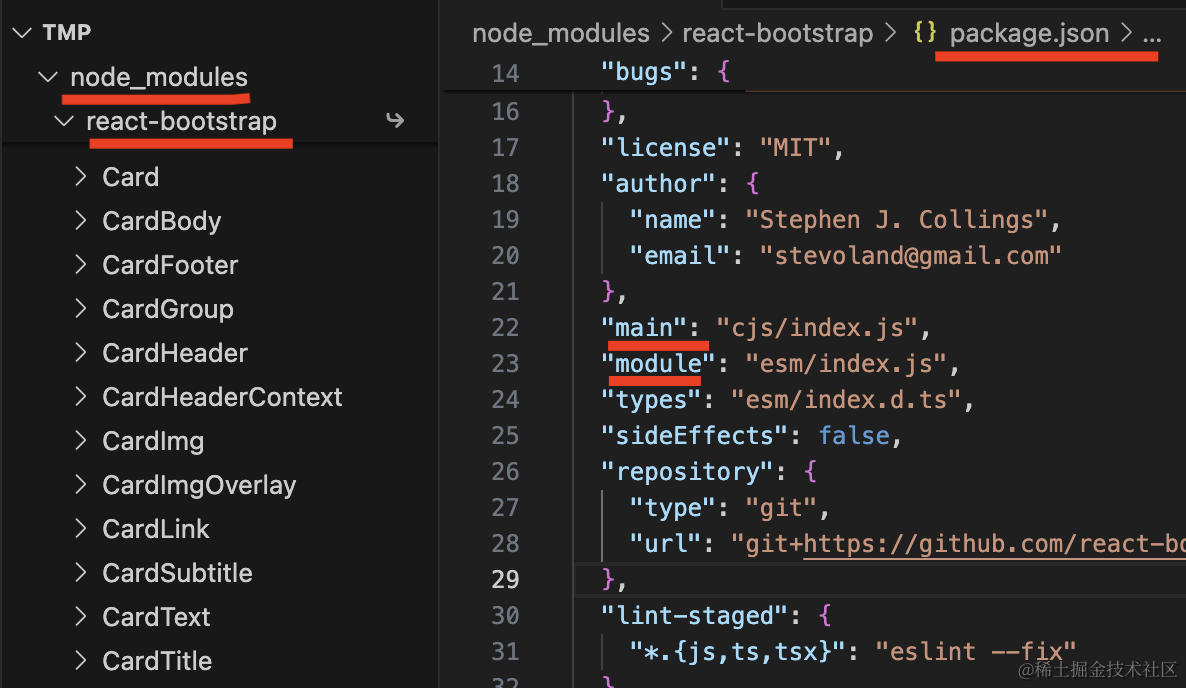Select the CardImg folder name
This screenshot has width=1186, height=688.
point(153,441)
